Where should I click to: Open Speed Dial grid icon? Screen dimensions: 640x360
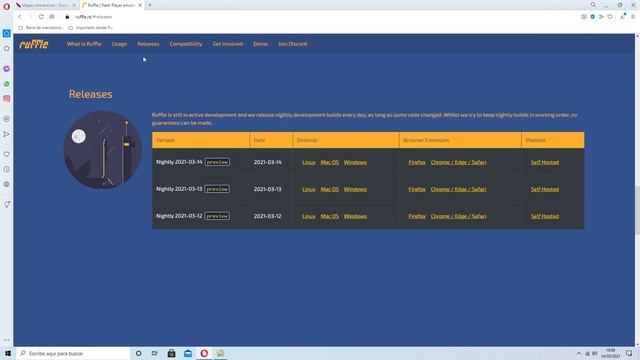(52, 17)
